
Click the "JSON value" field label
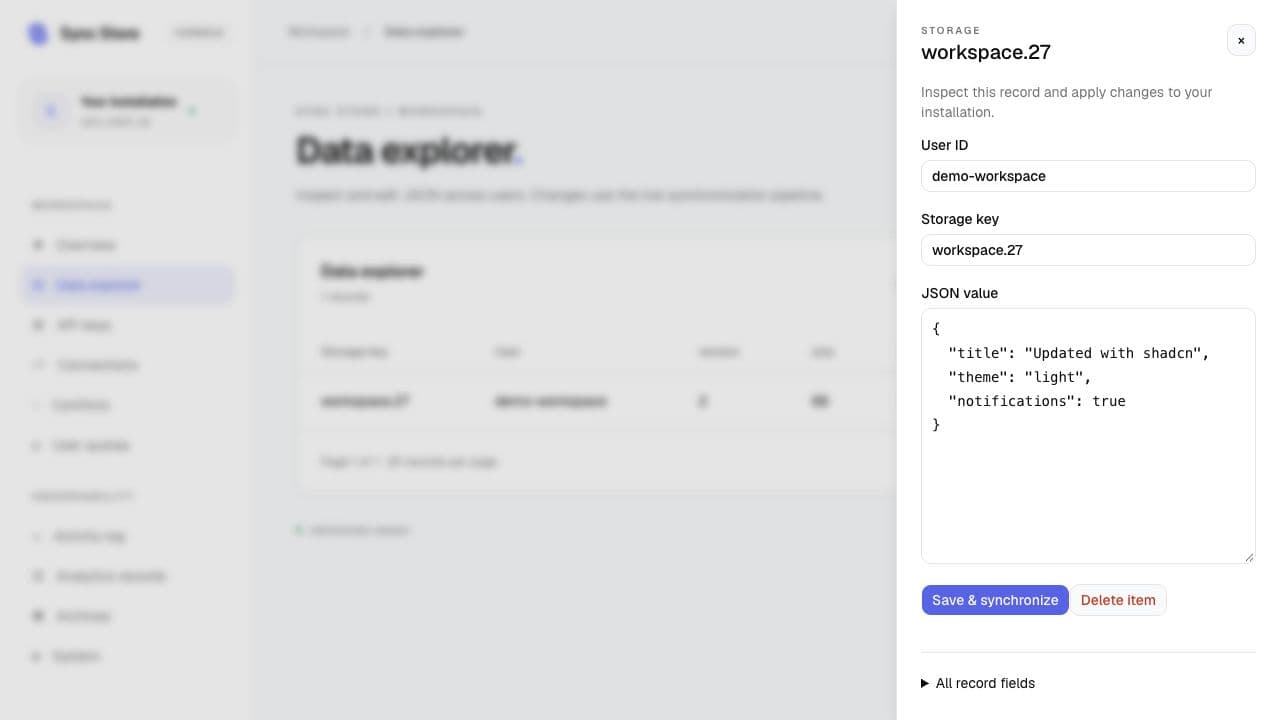(x=959, y=293)
